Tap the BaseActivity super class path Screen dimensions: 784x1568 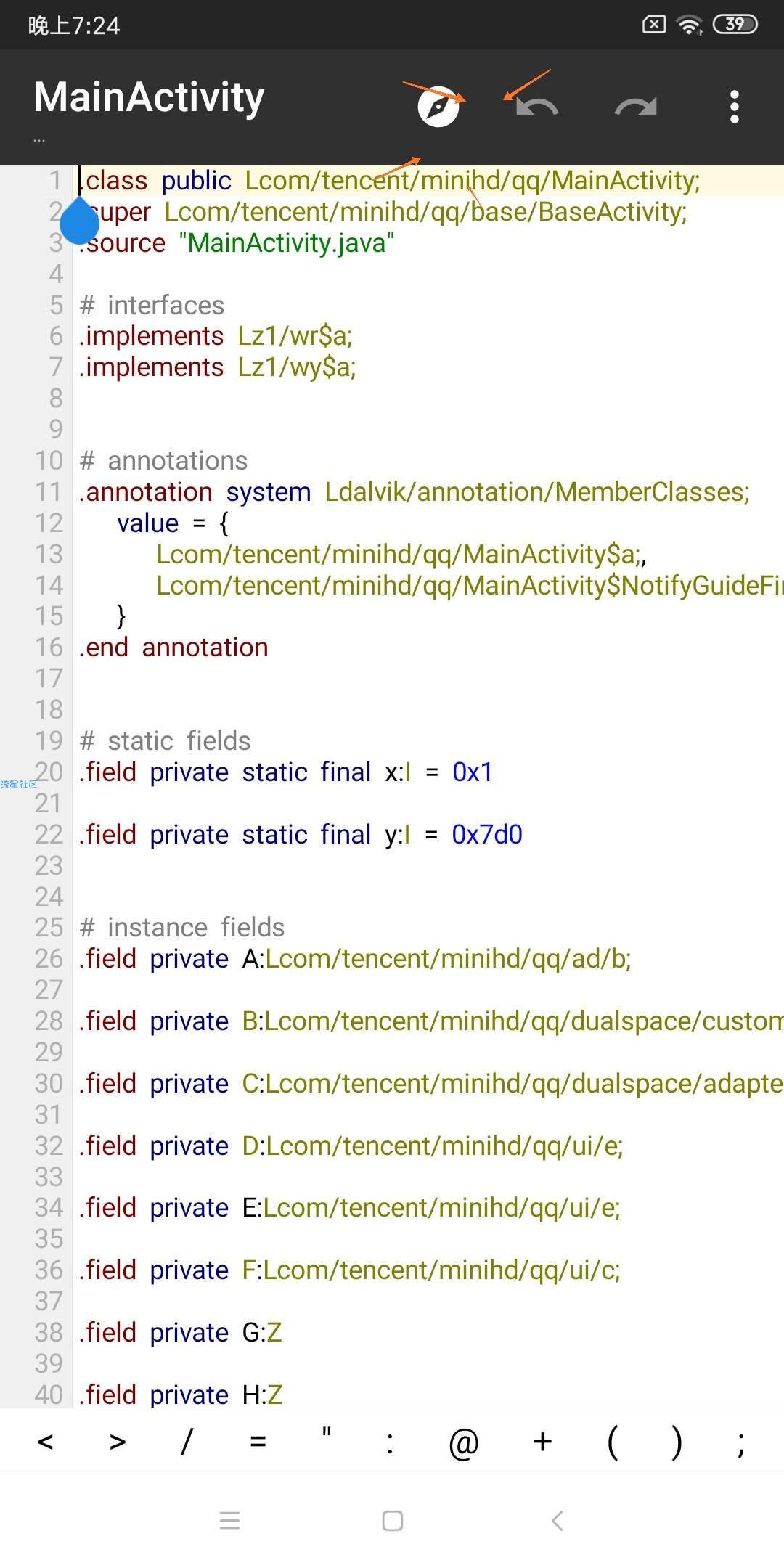(x=425, y=211)
